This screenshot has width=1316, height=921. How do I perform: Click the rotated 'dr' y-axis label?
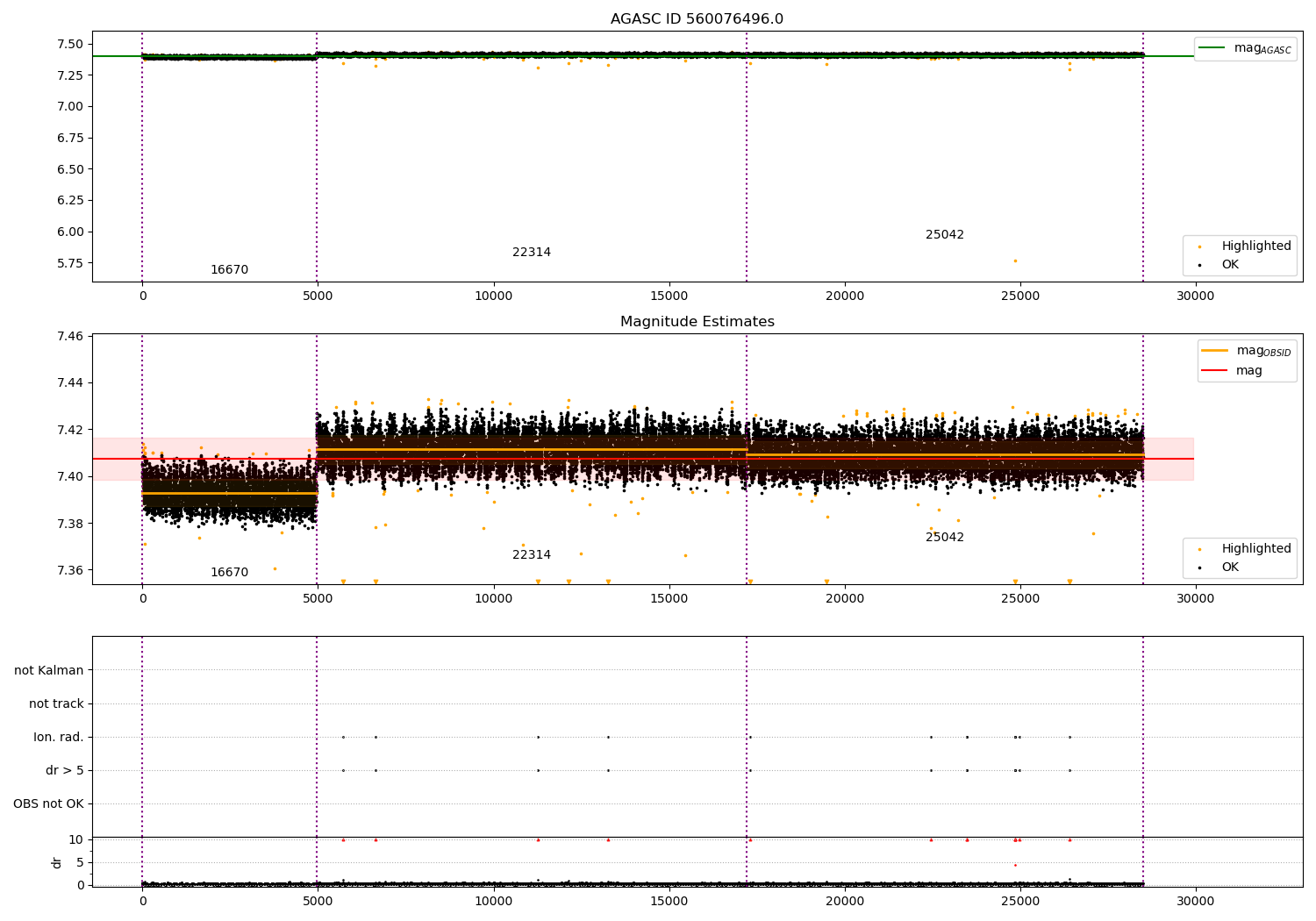[x=57, y=862]
